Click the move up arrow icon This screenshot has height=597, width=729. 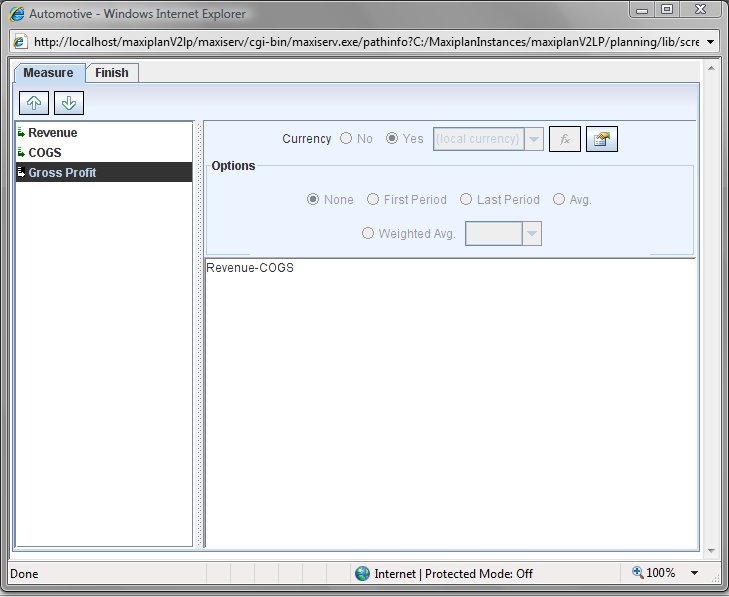click(x=32, y=103)
